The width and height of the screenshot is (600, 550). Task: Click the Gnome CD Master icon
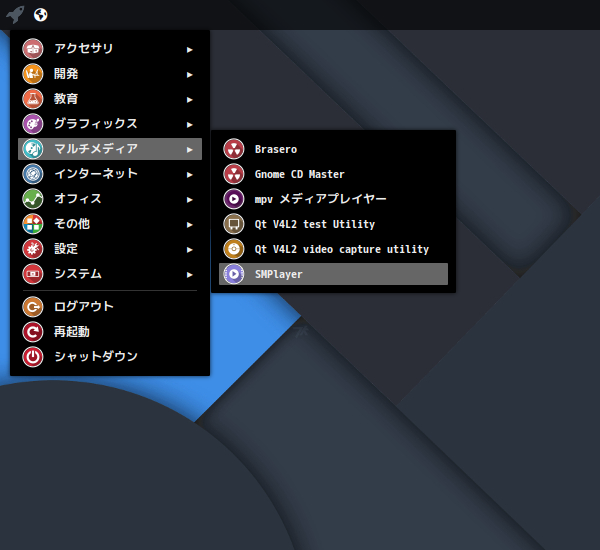(234, 174)
